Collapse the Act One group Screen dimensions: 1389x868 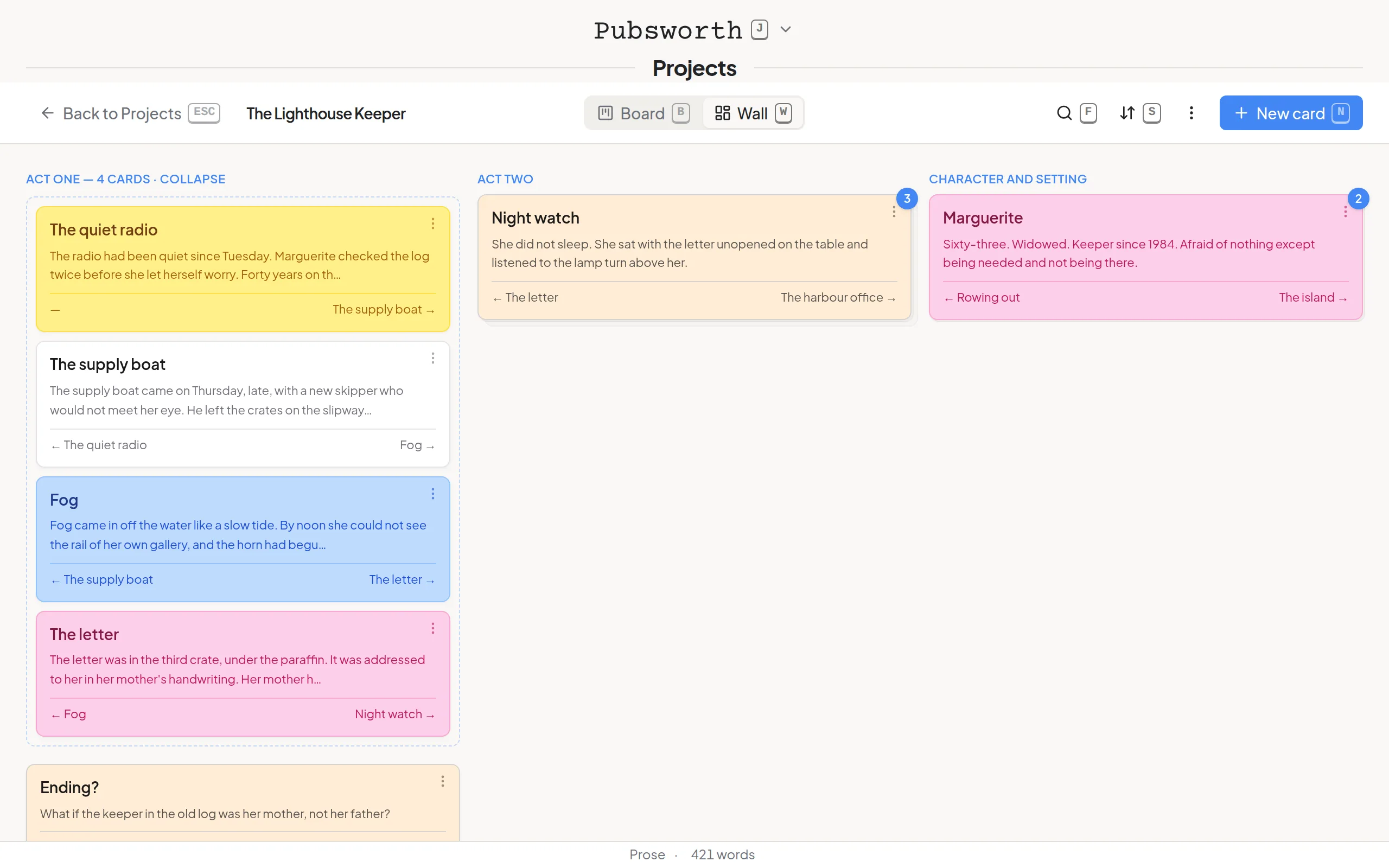pos(192,179)
